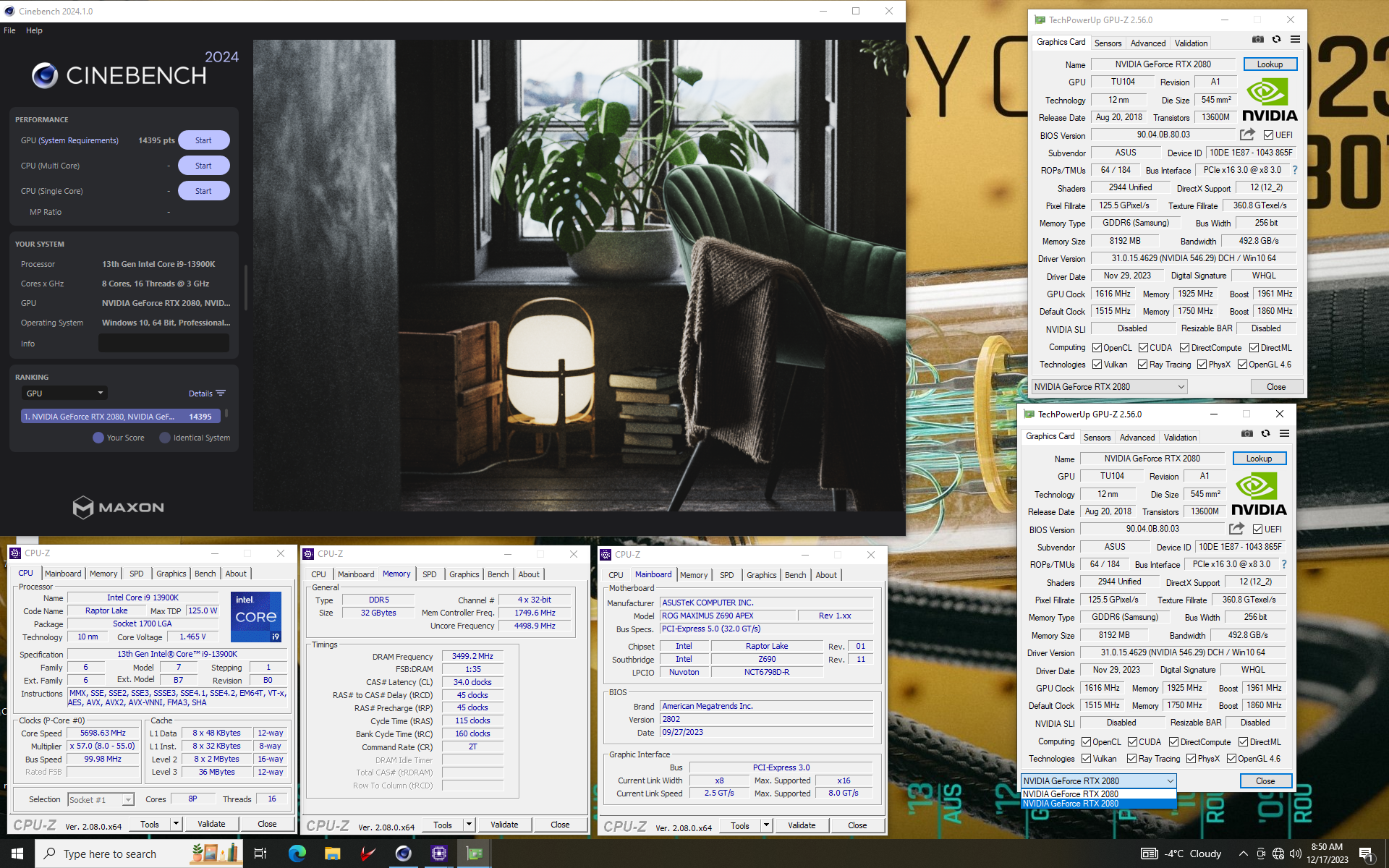Toggle DirectCompute checkbox in upper GPU-Z window
Screen dimensions: 1389x868
(1185, 348)
